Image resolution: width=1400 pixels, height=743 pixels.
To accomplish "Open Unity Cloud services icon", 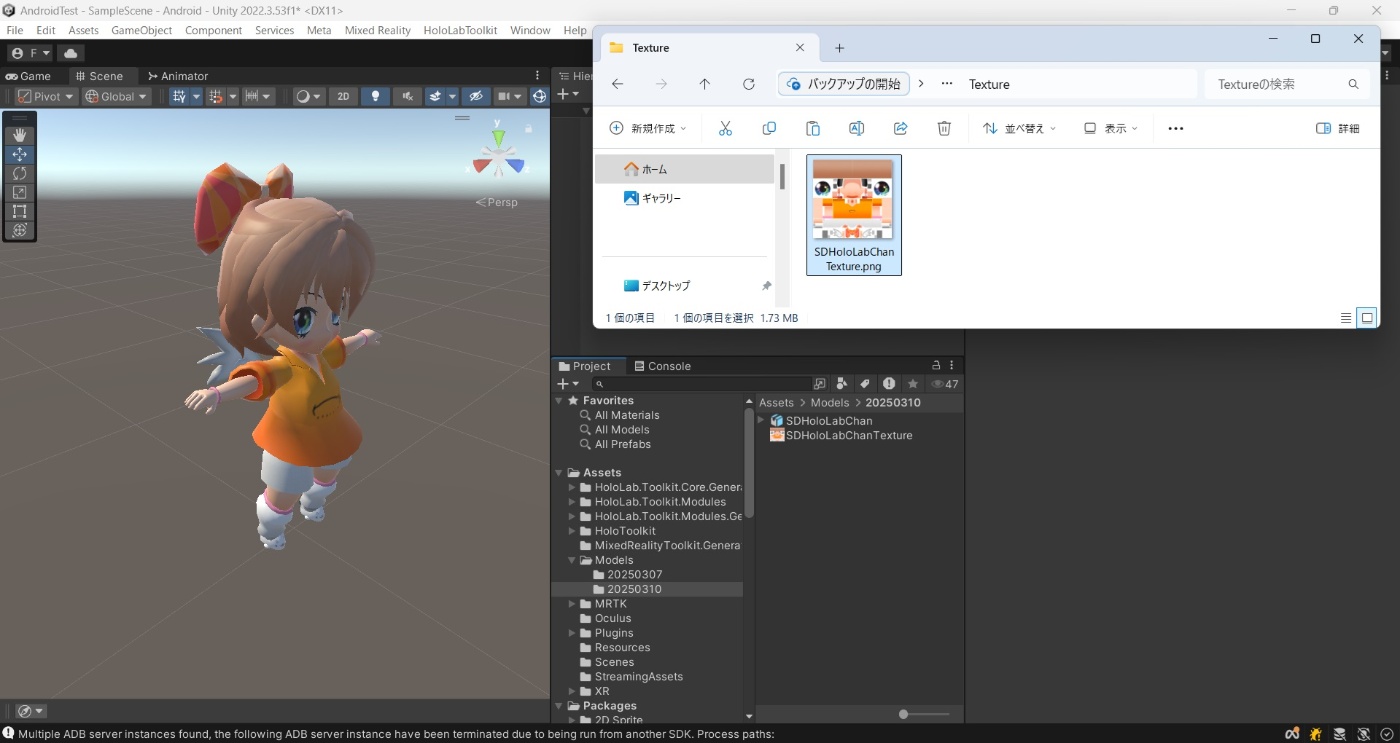I will (x=71, y=53).
